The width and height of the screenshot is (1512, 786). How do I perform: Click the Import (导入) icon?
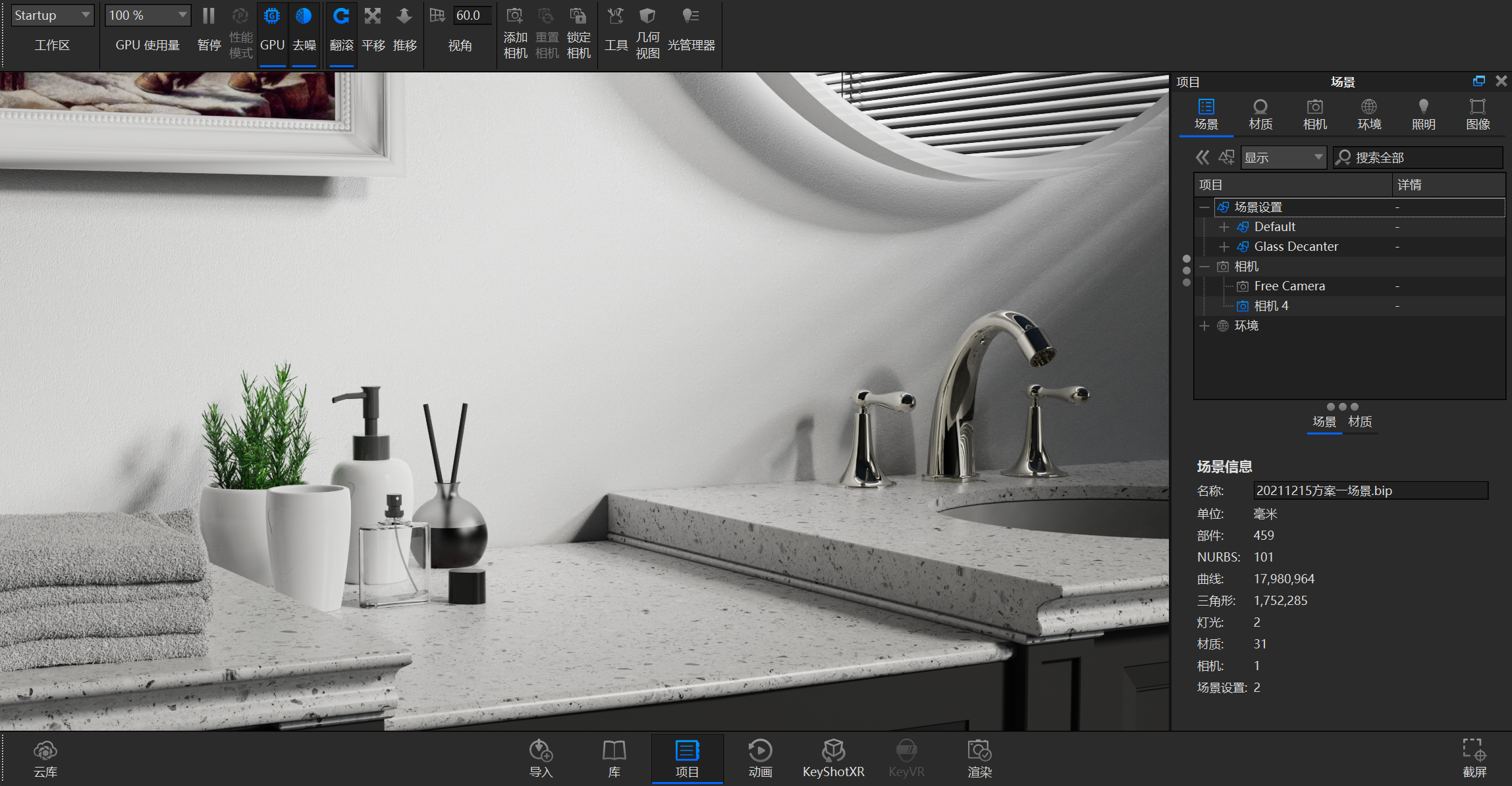pos(541,758)
